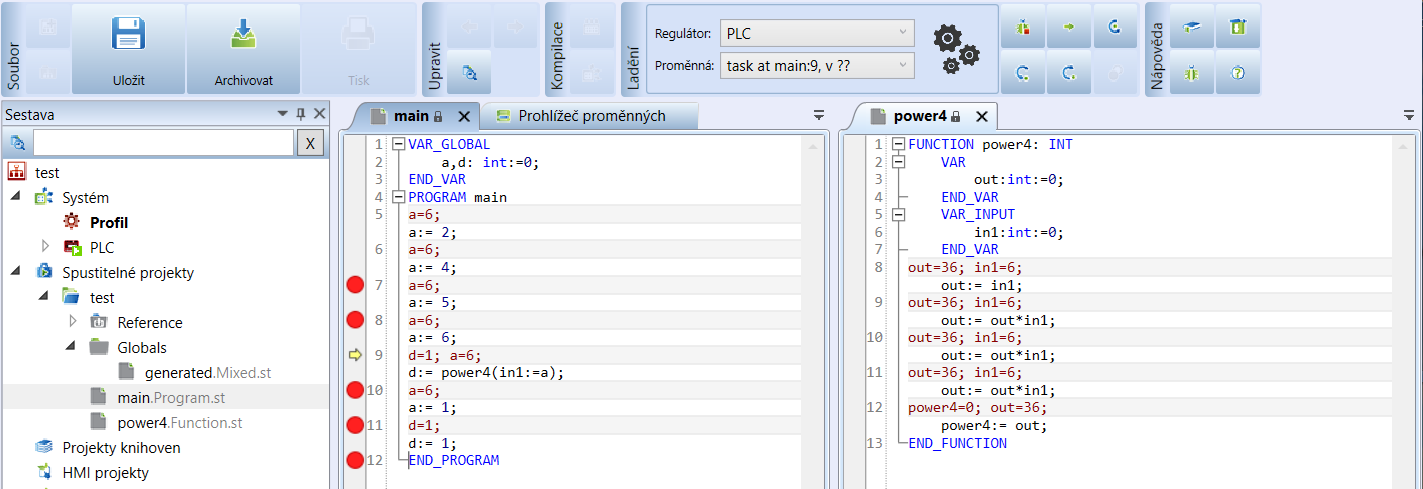Open the Regulátor PLC dropdown

point(818,33)
